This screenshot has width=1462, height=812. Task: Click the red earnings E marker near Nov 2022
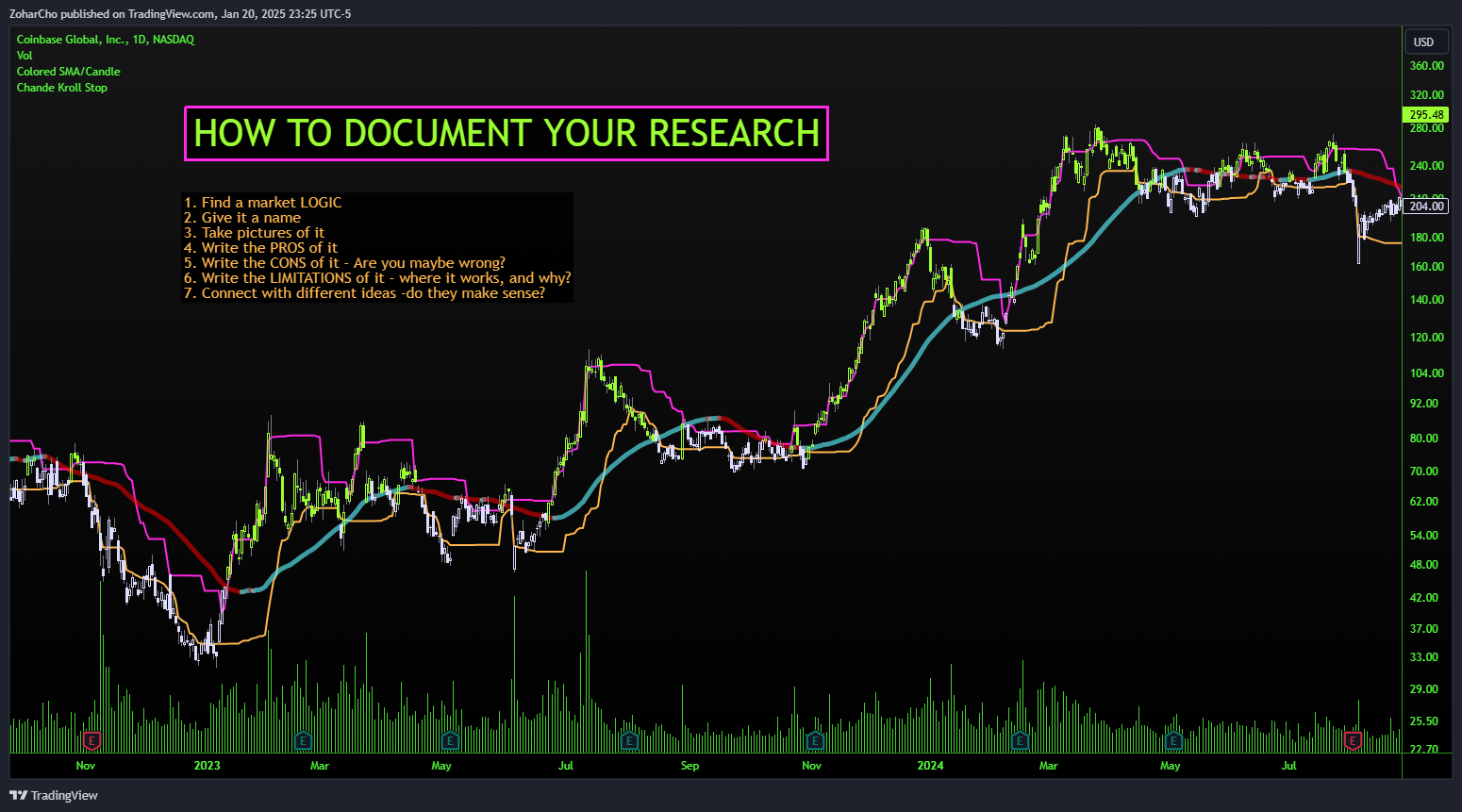pos(91,740)
